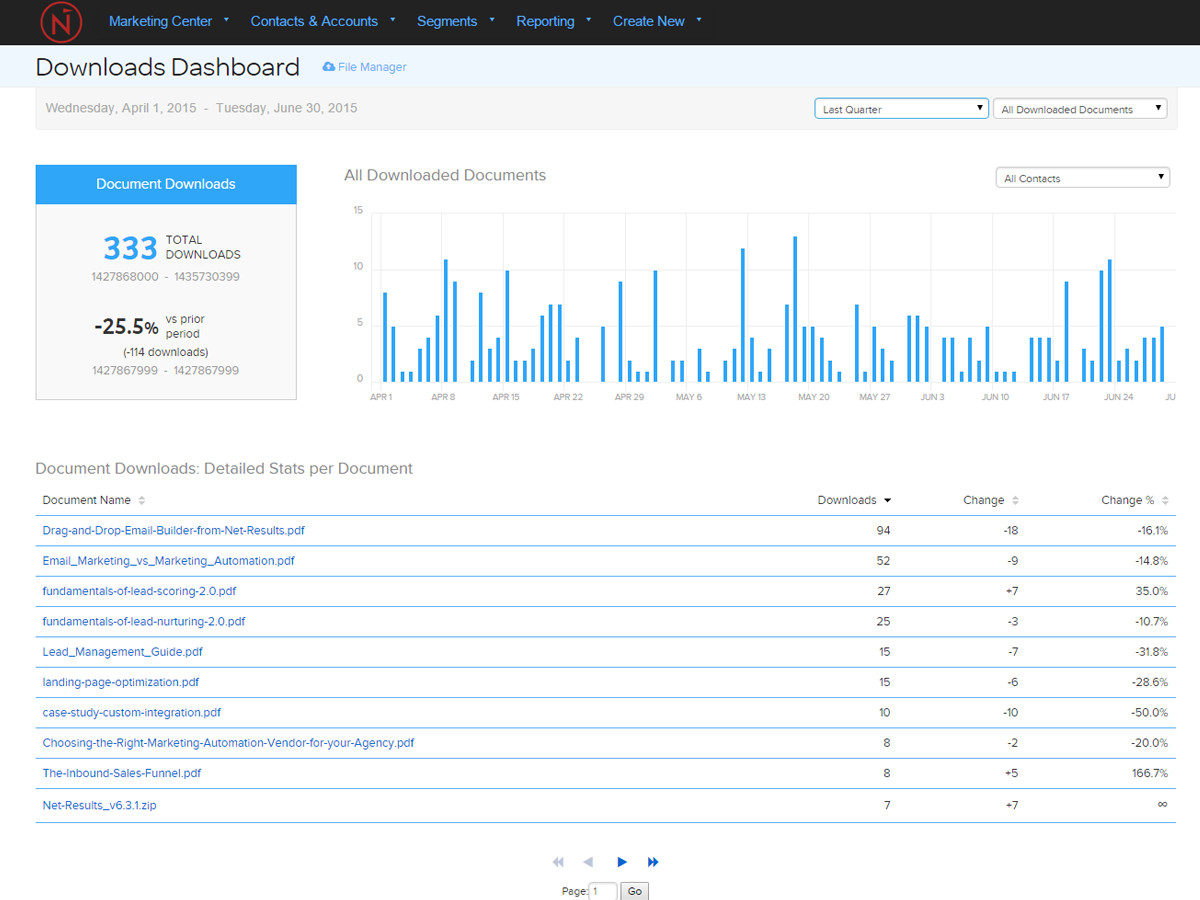Click the Document Name column header
1200x900 pixels.
(x=86, y=500)
